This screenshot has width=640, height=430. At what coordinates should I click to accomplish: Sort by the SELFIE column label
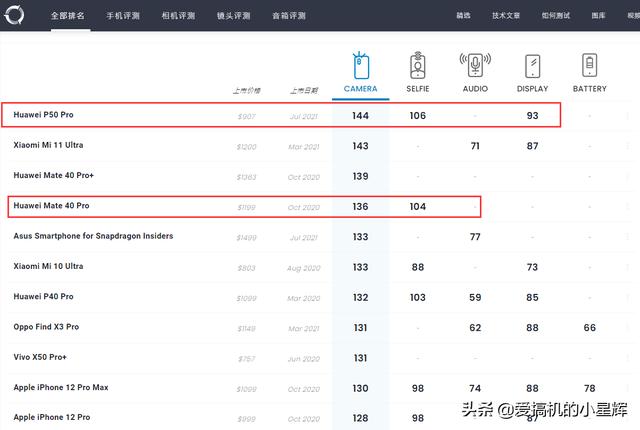pyautogui.click(x=418, y=89)
